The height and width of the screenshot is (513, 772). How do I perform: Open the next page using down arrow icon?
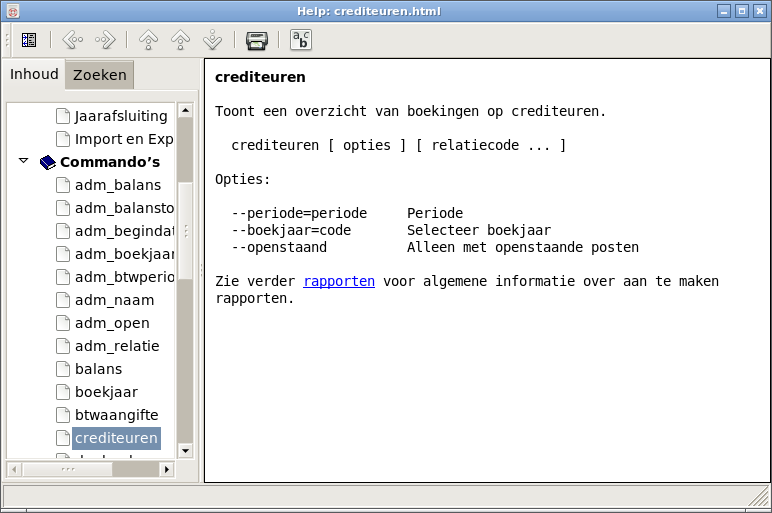[212, 40]
